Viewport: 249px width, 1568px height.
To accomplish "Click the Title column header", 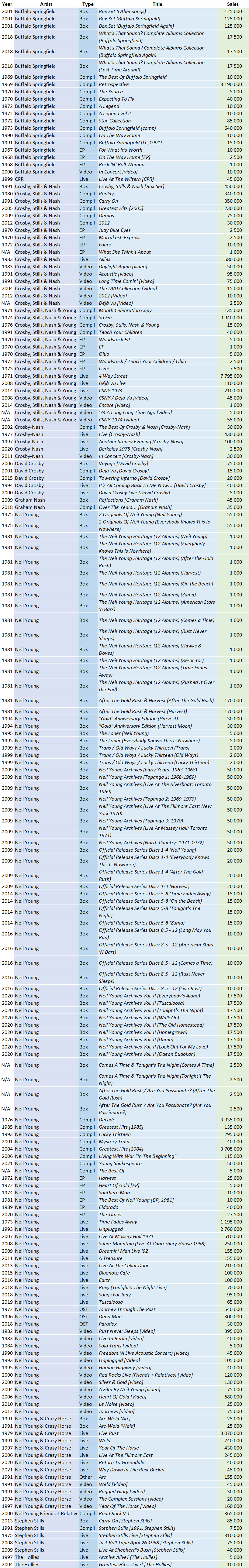I will (157, 4).
